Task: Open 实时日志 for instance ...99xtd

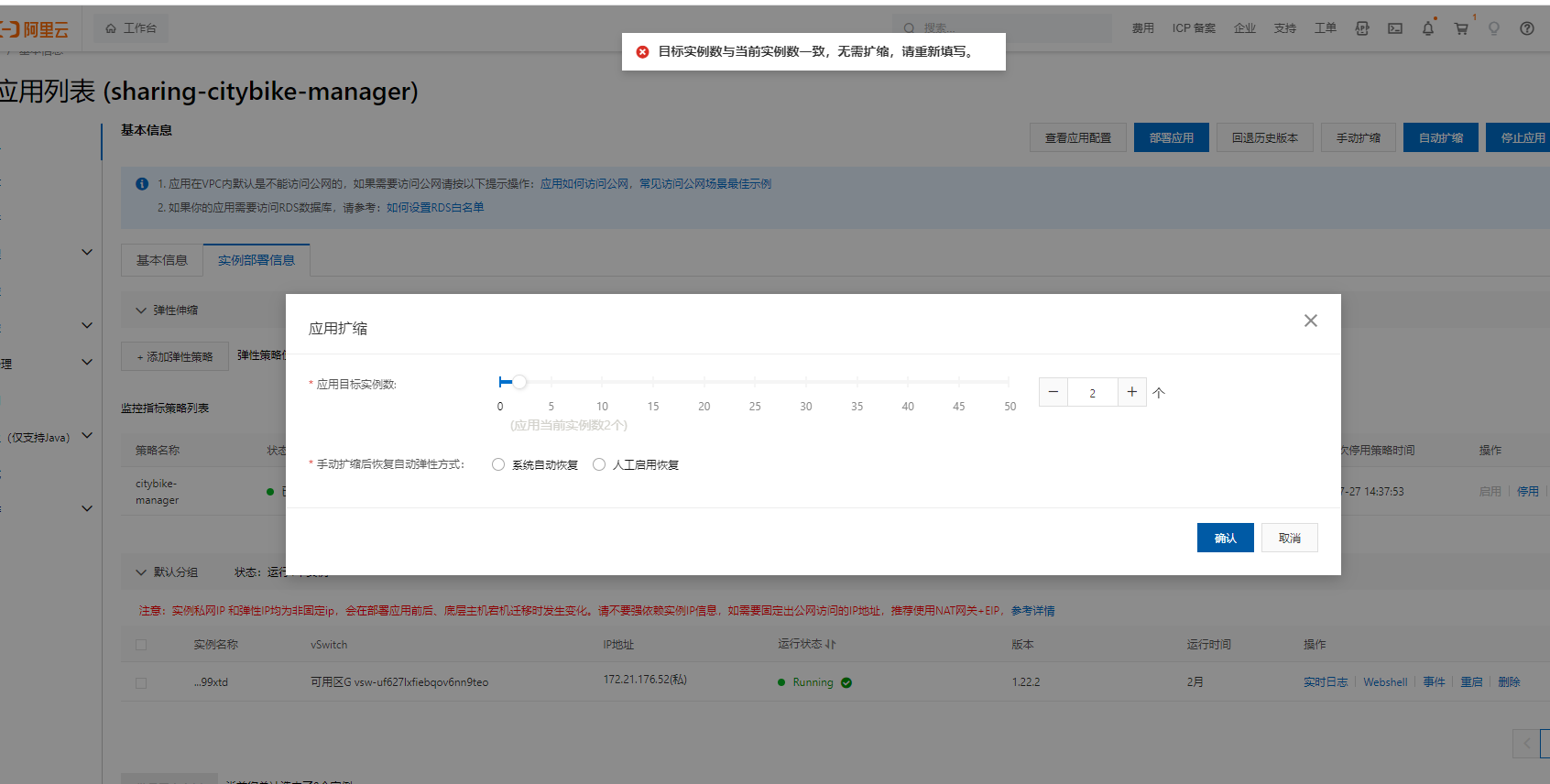Action: (x=1326, y=682)
